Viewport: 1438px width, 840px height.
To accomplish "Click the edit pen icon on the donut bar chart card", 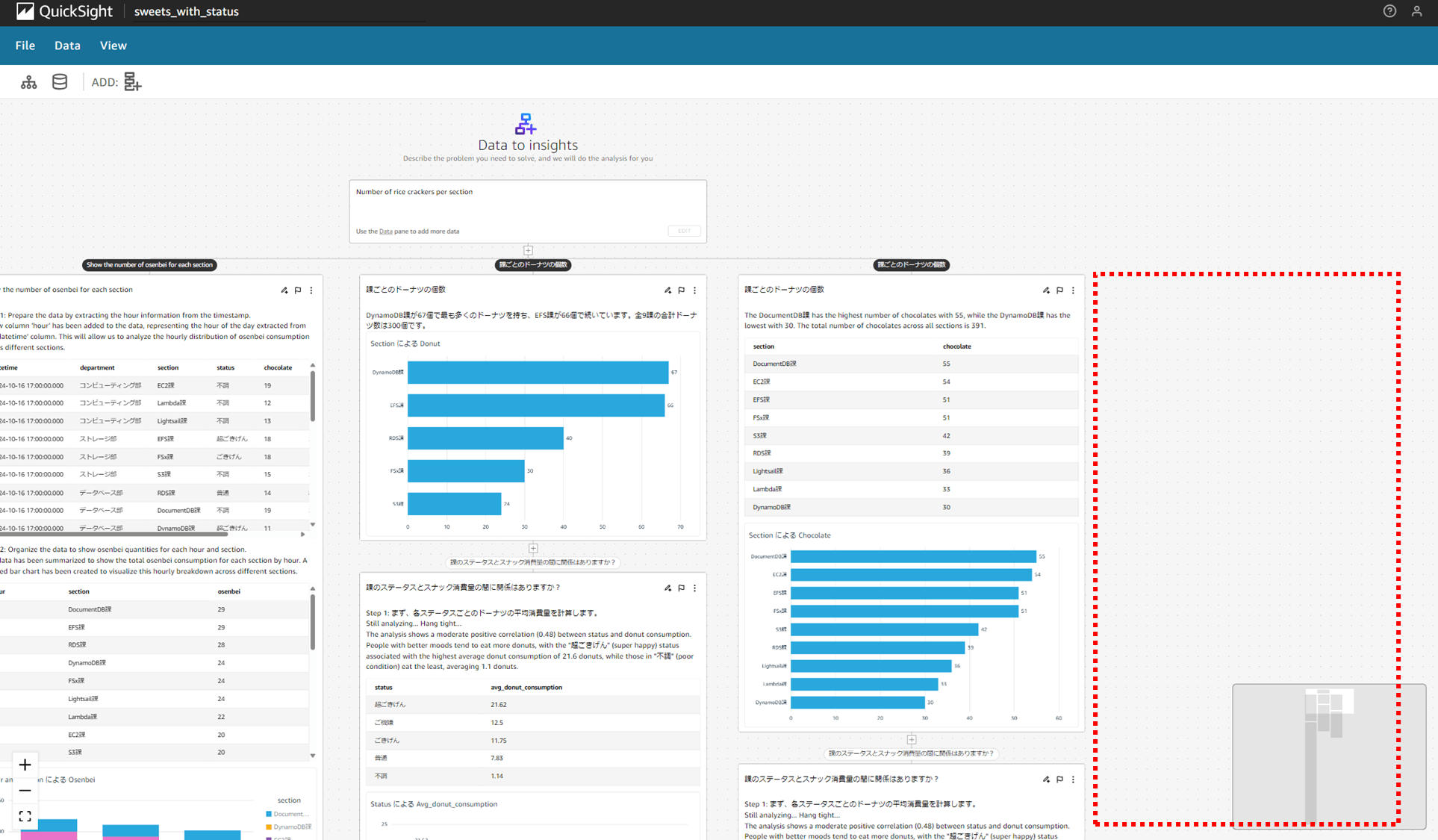I will coord(667,290).
